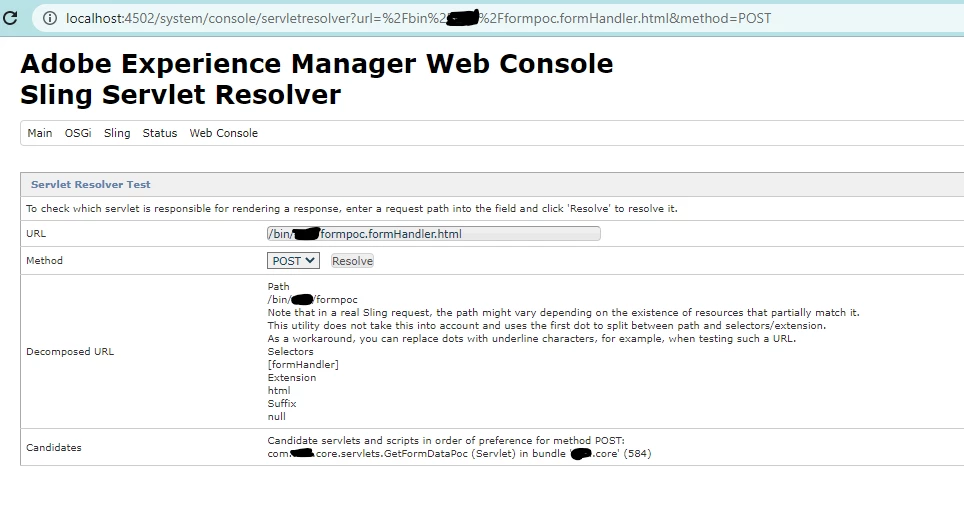Viewport: 964px width, 506px height.
Task: Select the 'Selectors' heading text
Action: 290,352
